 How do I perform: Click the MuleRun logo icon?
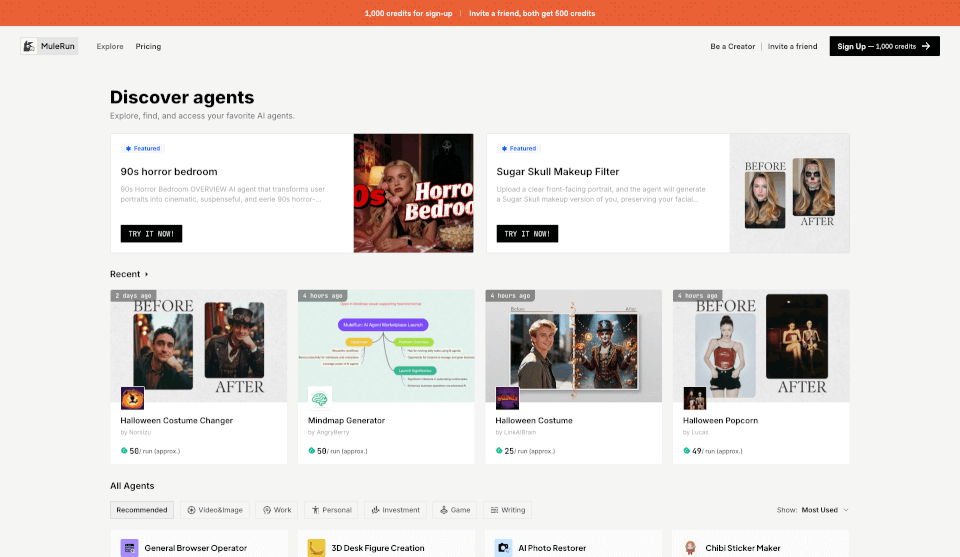30,46
